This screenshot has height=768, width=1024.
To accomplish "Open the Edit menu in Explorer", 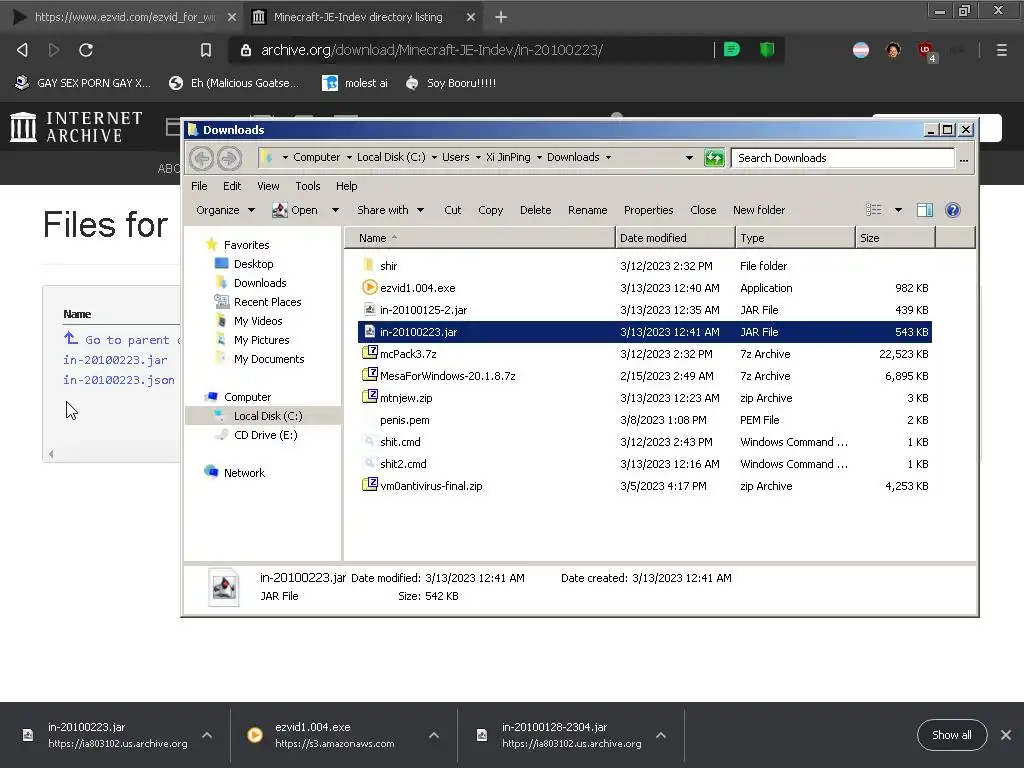I will (x=232, y=186).
